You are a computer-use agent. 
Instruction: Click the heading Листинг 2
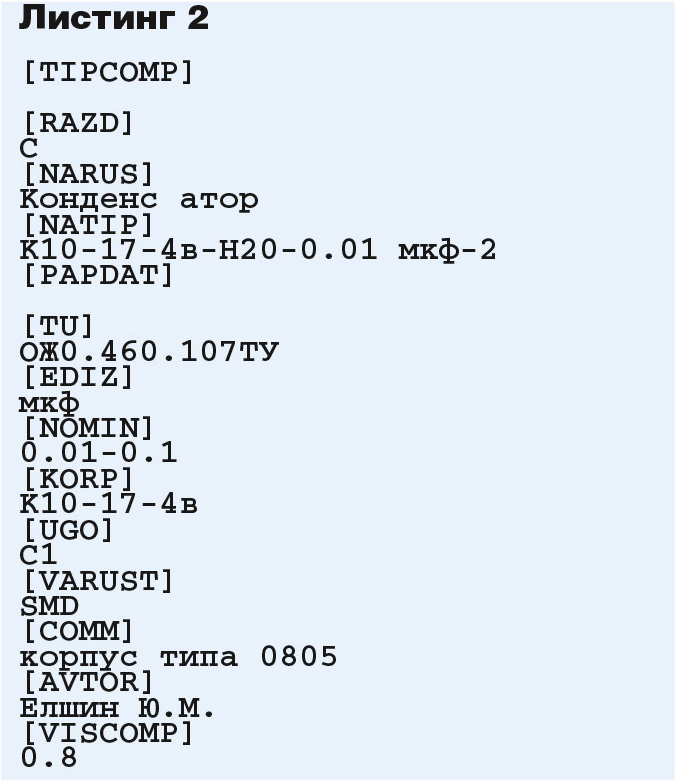(113, 18)
